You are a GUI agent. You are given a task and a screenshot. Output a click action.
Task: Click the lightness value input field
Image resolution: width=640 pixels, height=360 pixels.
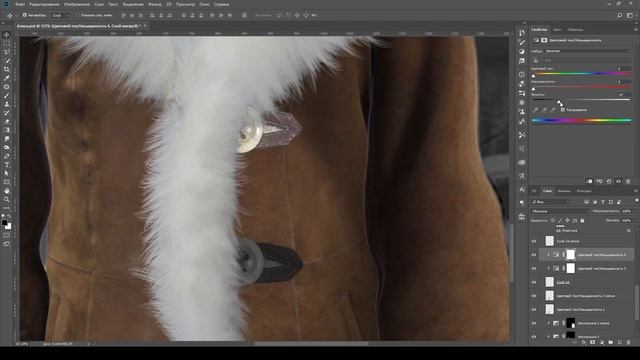coord(623,95)
